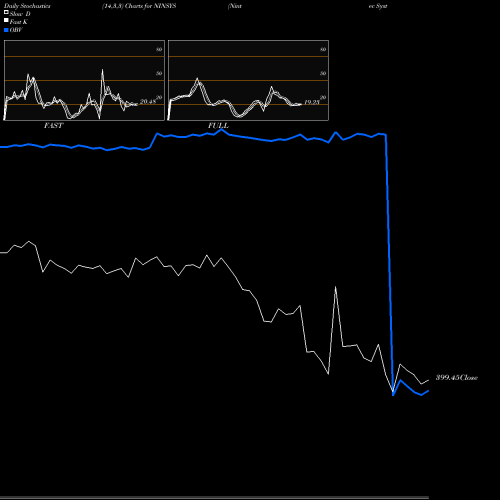Image resolution: width=500 pixels, height=500 pixels.
Task: Click the blue OBV legend swatch
Action: click(6, 30)
